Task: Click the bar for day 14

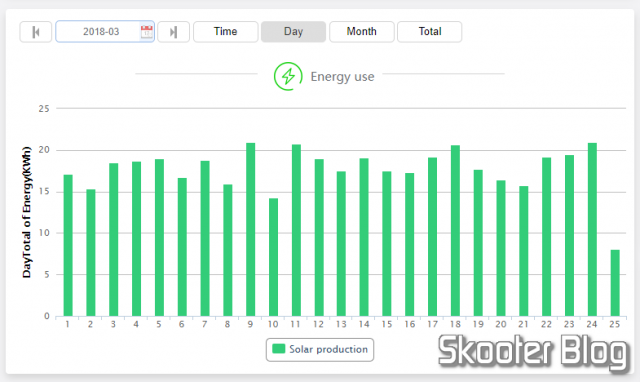Action: coord(364,237)
